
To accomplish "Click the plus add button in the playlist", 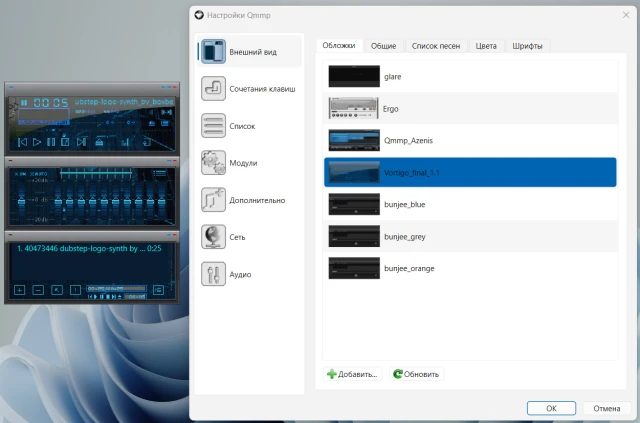I will [19, 290].
